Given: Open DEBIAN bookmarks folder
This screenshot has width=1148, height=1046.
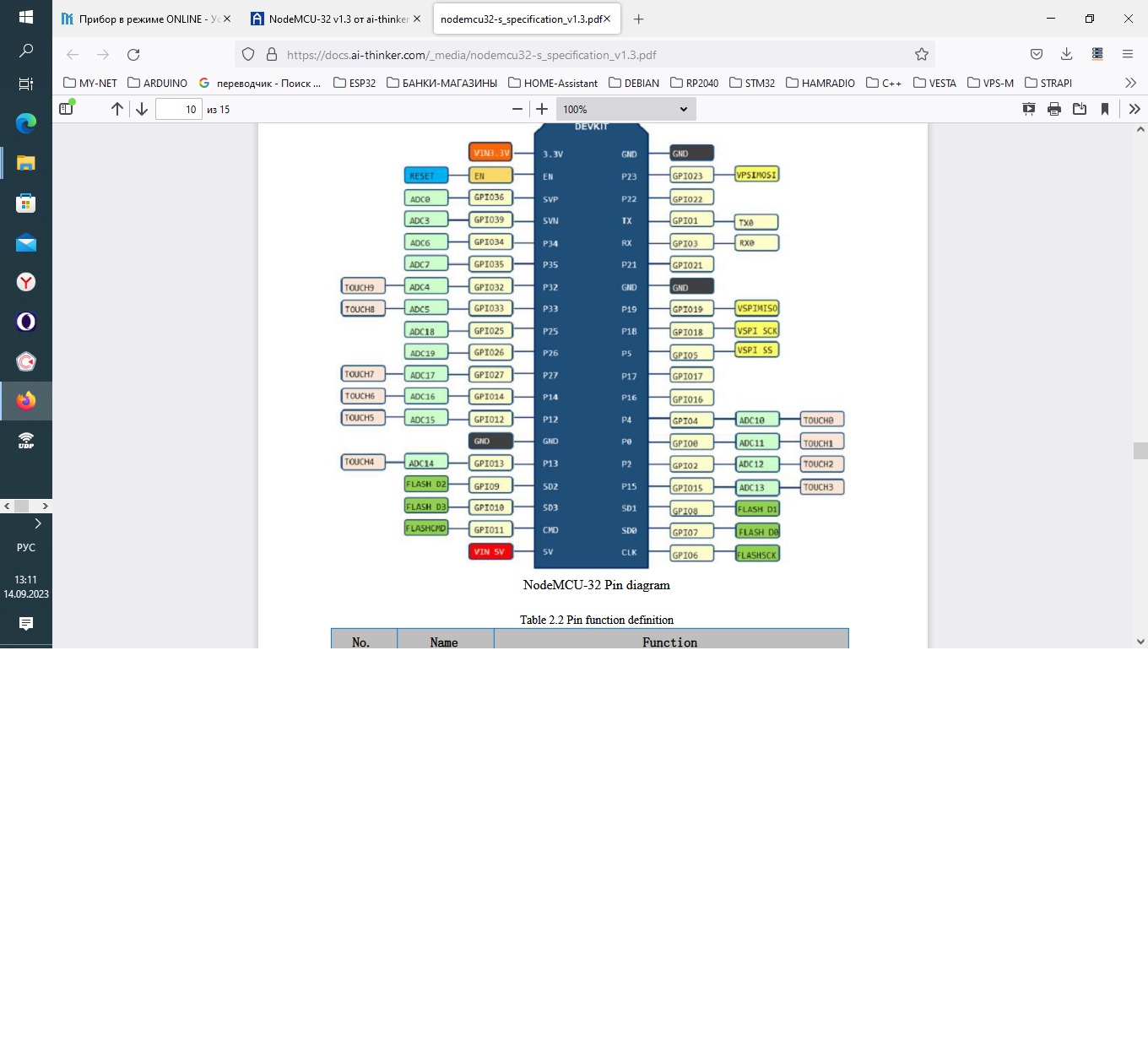Looking at the screenshot, I should [635, 83].
